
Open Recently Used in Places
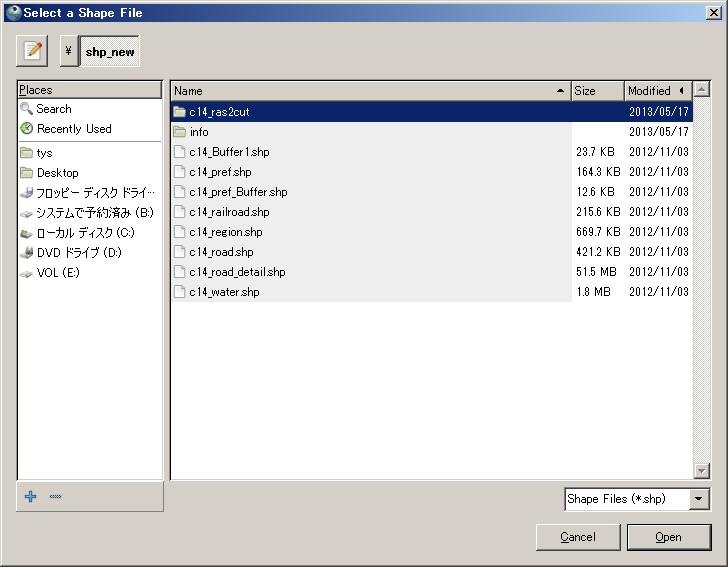point(74,129)
